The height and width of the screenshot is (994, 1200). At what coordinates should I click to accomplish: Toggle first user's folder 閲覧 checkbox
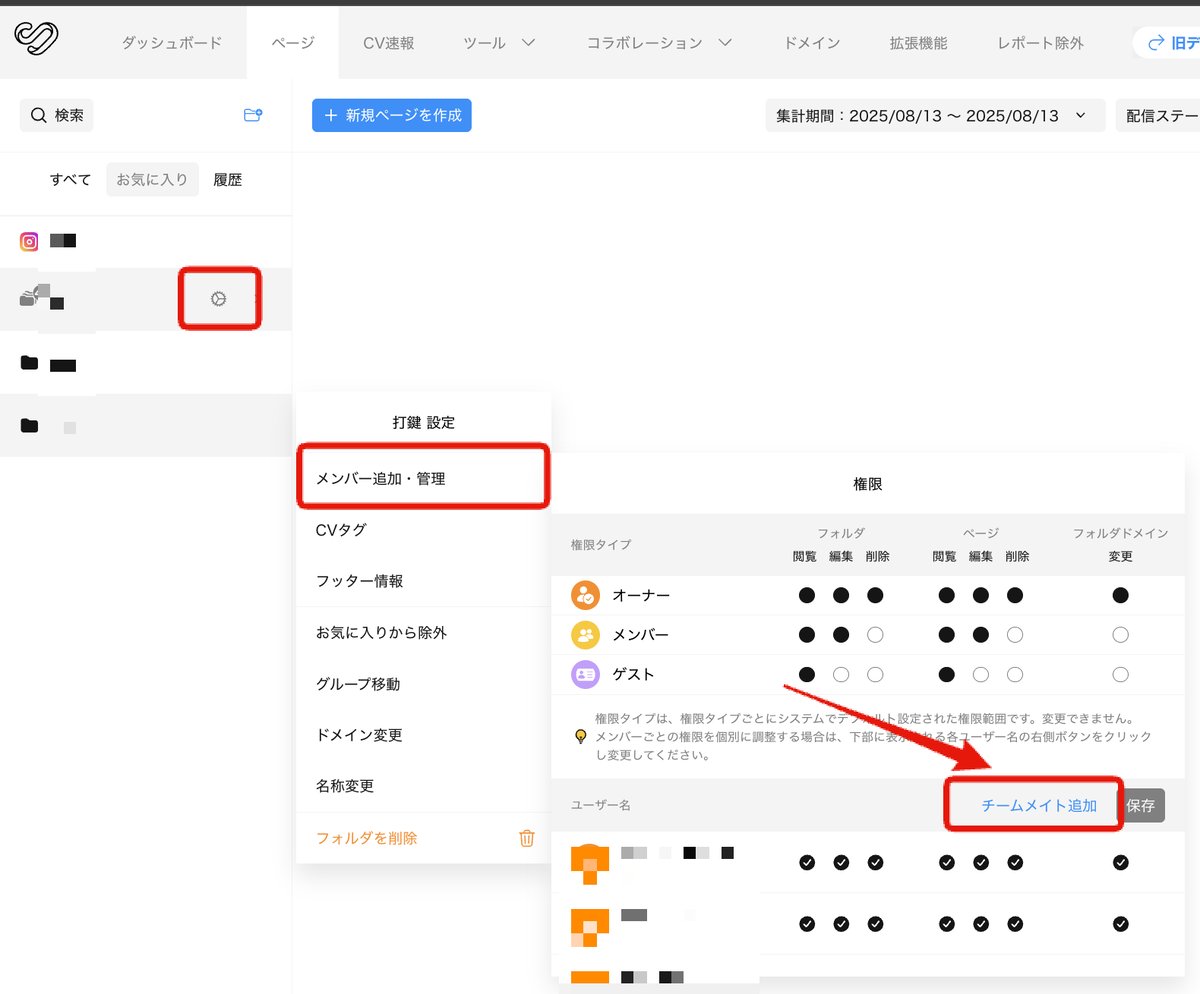point(807,862)
